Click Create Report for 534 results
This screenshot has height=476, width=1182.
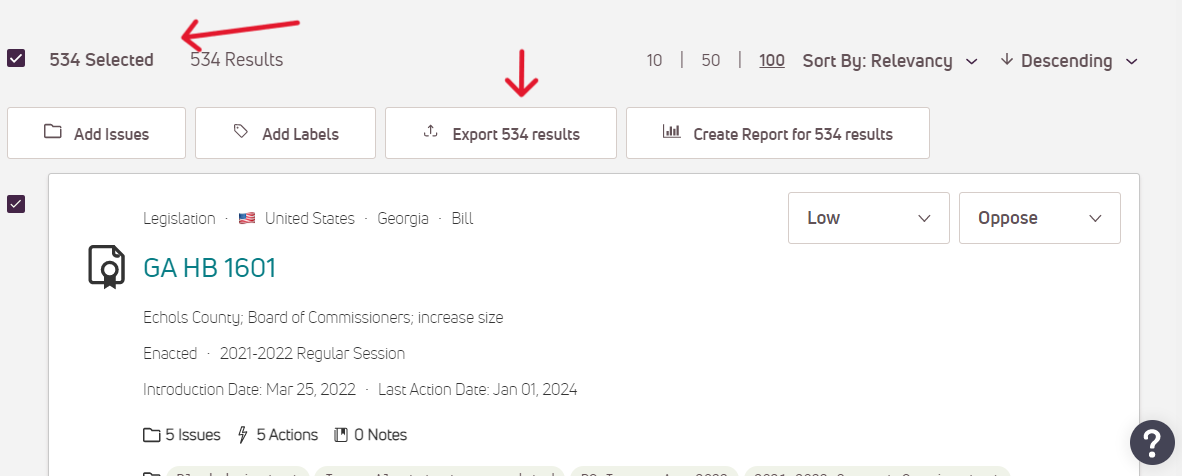pyautogui.click(x=777, y=133)
